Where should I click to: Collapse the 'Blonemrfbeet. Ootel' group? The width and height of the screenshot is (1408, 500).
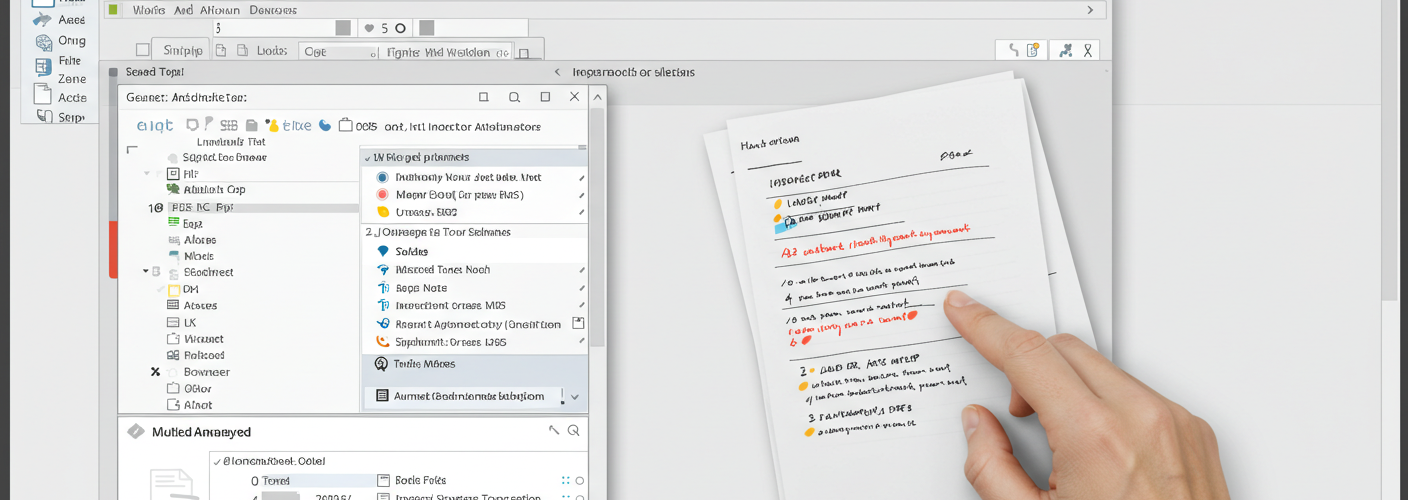point(217,461)
